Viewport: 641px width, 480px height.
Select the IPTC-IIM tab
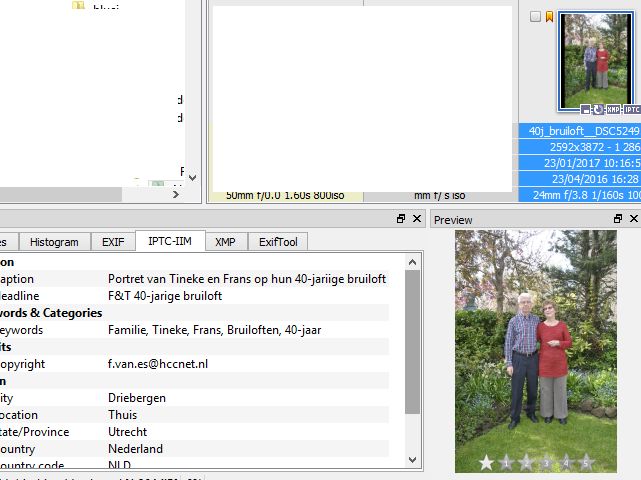170,241
